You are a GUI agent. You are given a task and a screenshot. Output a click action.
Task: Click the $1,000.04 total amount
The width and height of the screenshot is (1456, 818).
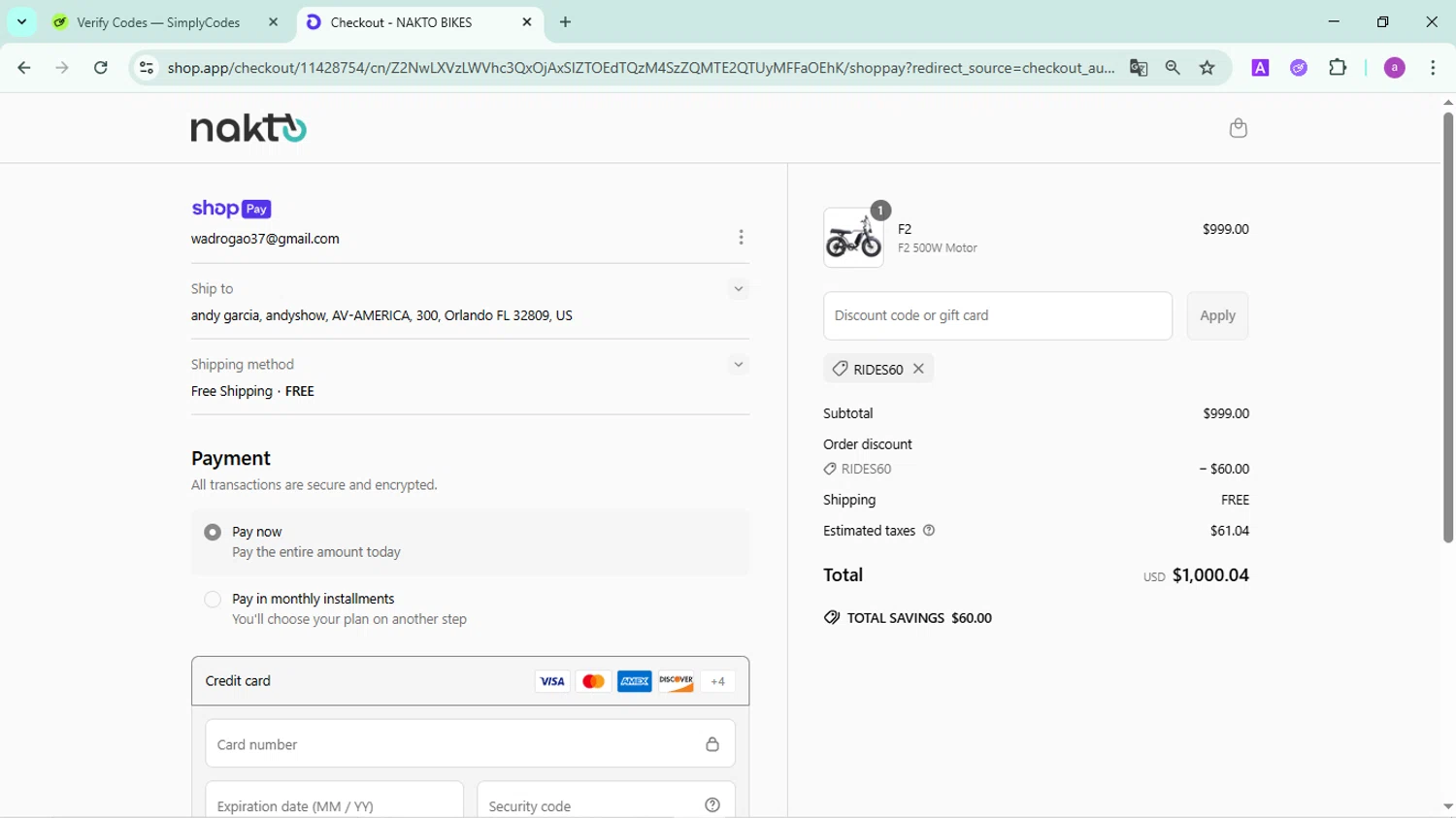pos(1210,575)
